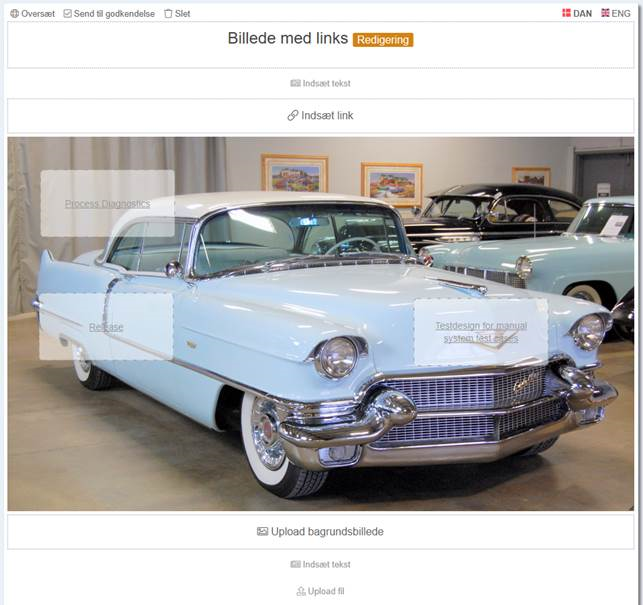Click the lower Indsæt tekst text icon
This screenshot has width=643, height=605.
click(296, 564)
